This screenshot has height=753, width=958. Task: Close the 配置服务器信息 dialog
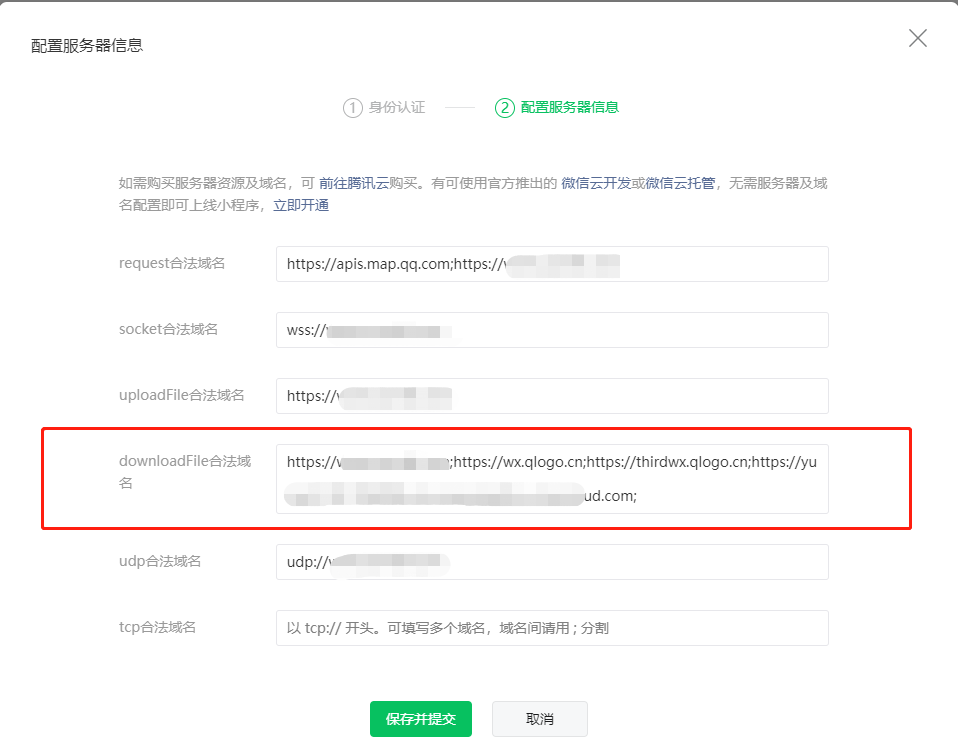coord(918,39)
